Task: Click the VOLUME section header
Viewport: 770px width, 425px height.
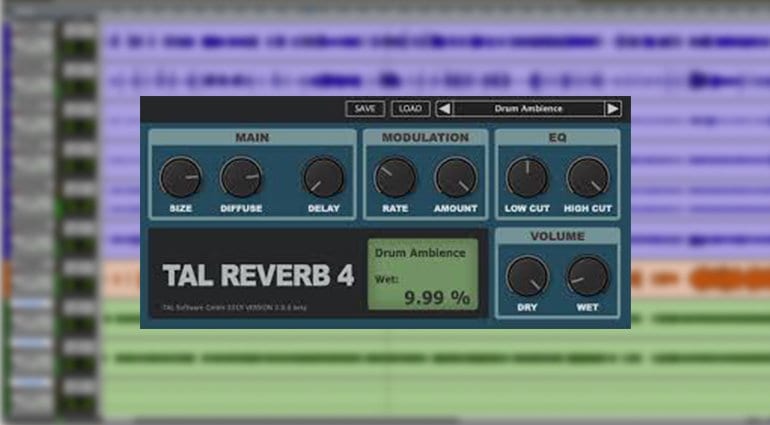Action: 557,236
